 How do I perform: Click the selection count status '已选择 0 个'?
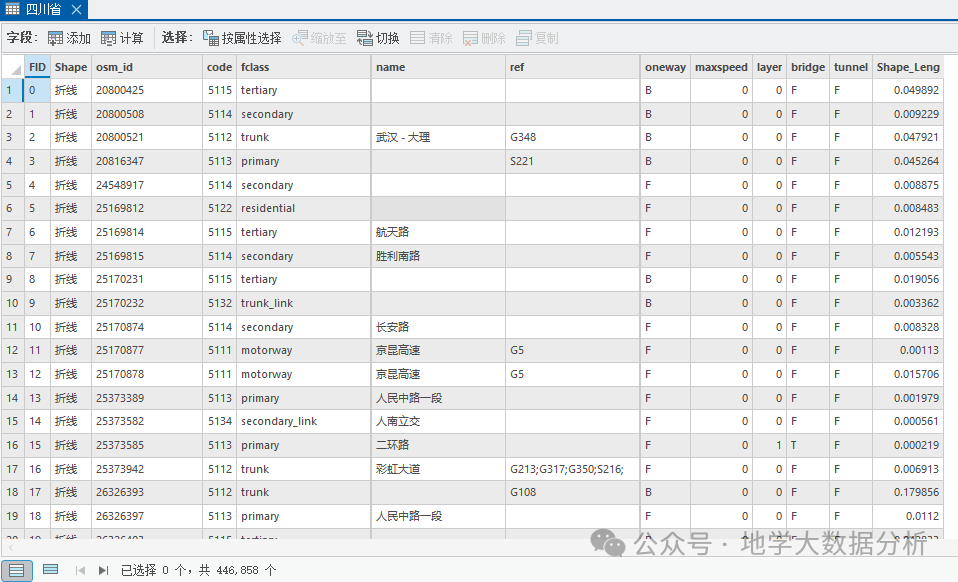[x=153, y=570]
